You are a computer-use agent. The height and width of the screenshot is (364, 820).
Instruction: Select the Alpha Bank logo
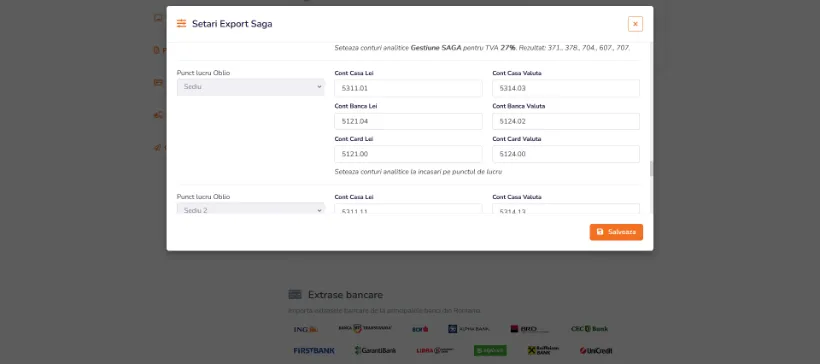(469, 329)
